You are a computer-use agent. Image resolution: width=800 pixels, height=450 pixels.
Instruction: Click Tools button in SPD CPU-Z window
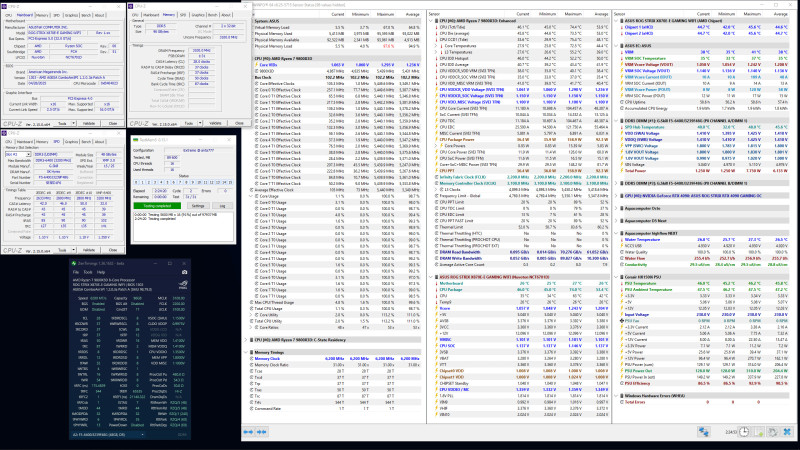pos(62,250)
